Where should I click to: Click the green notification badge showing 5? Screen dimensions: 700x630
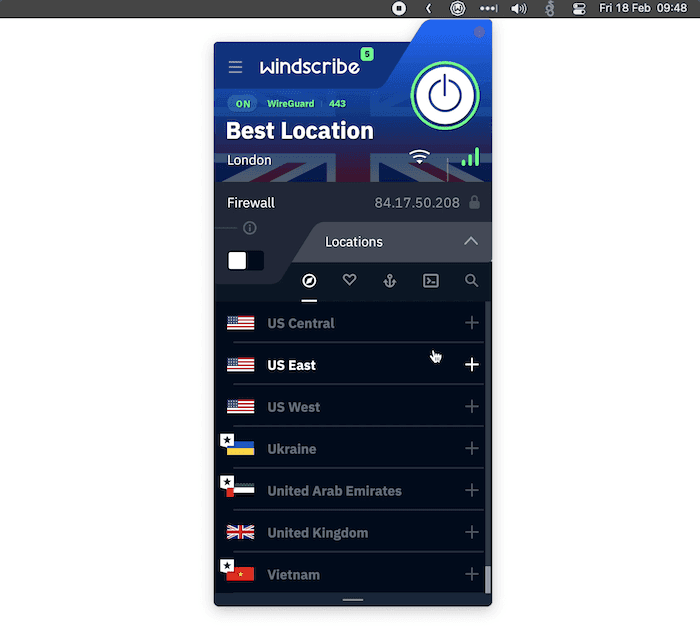coord(367,54)
